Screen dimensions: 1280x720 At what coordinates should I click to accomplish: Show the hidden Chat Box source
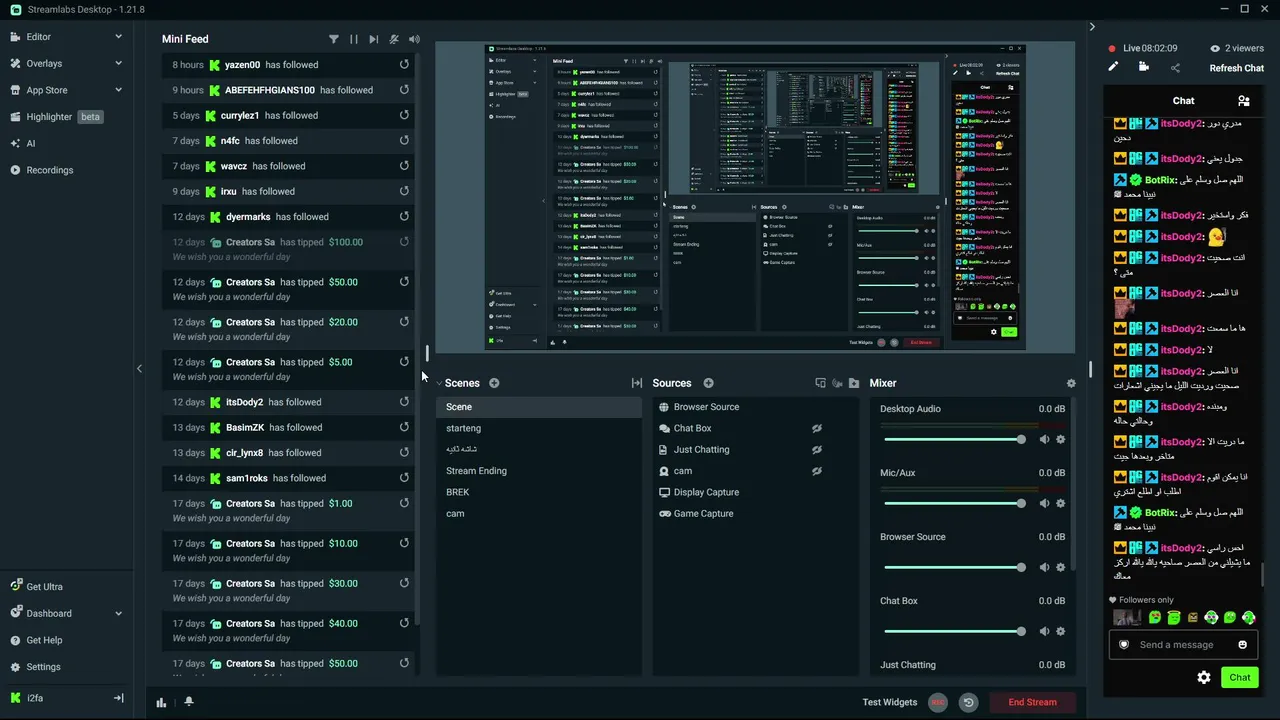(816, 428)
